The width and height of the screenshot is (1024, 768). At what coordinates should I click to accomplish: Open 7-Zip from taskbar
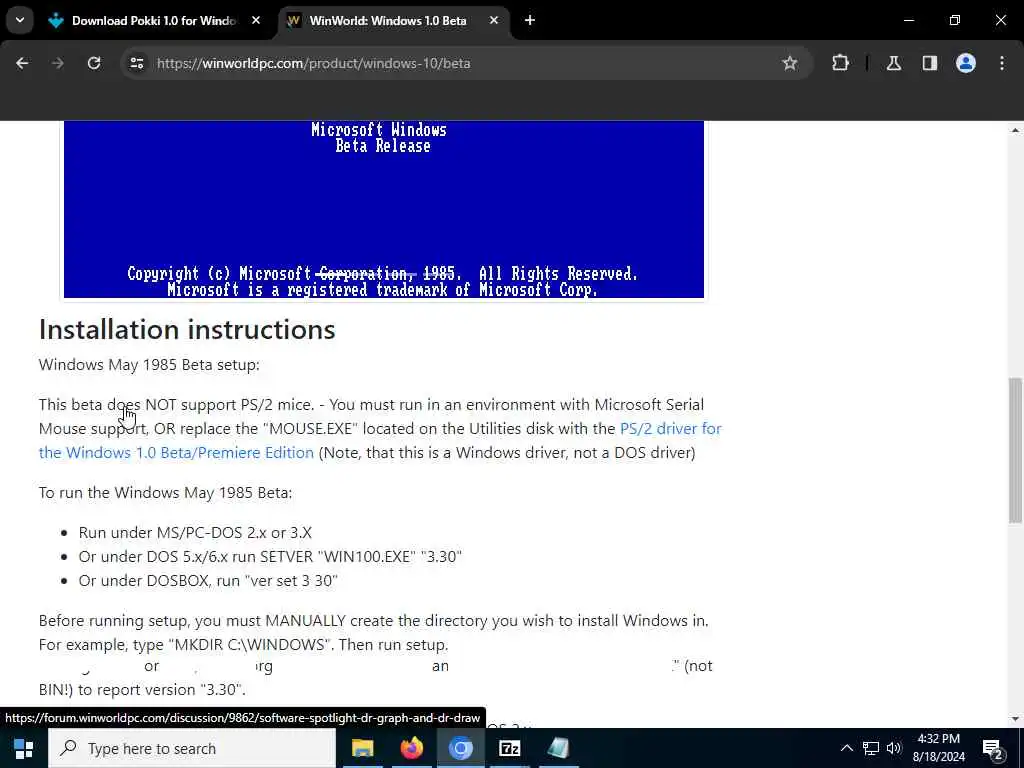509,748
